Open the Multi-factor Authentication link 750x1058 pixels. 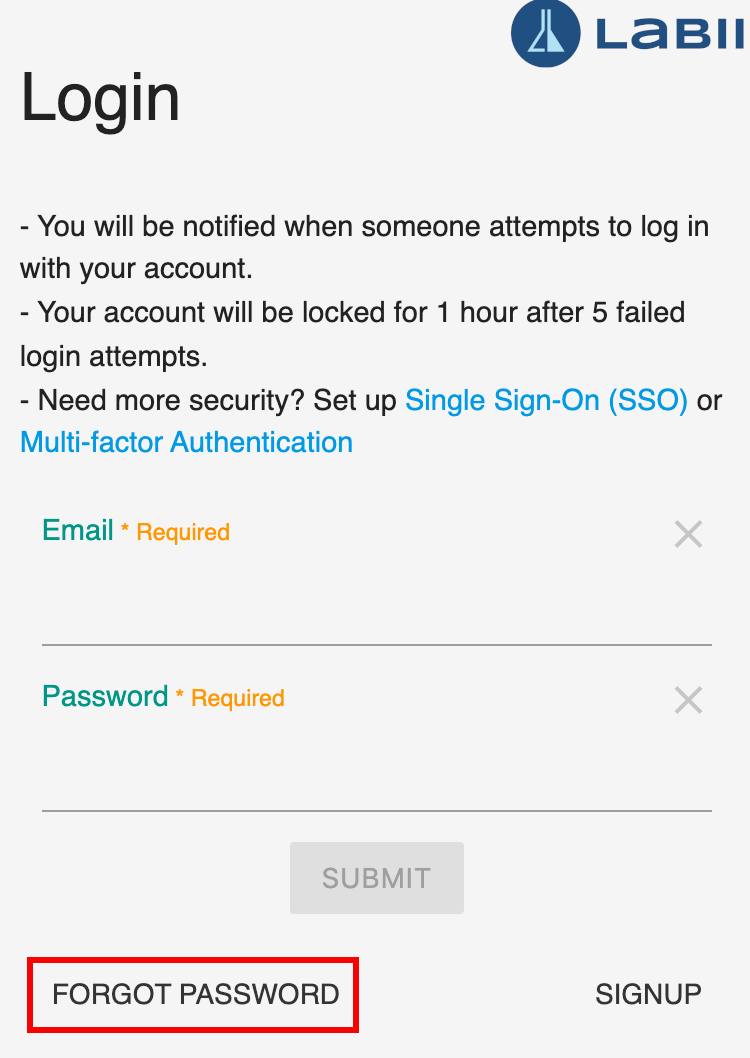click(187, 443)
